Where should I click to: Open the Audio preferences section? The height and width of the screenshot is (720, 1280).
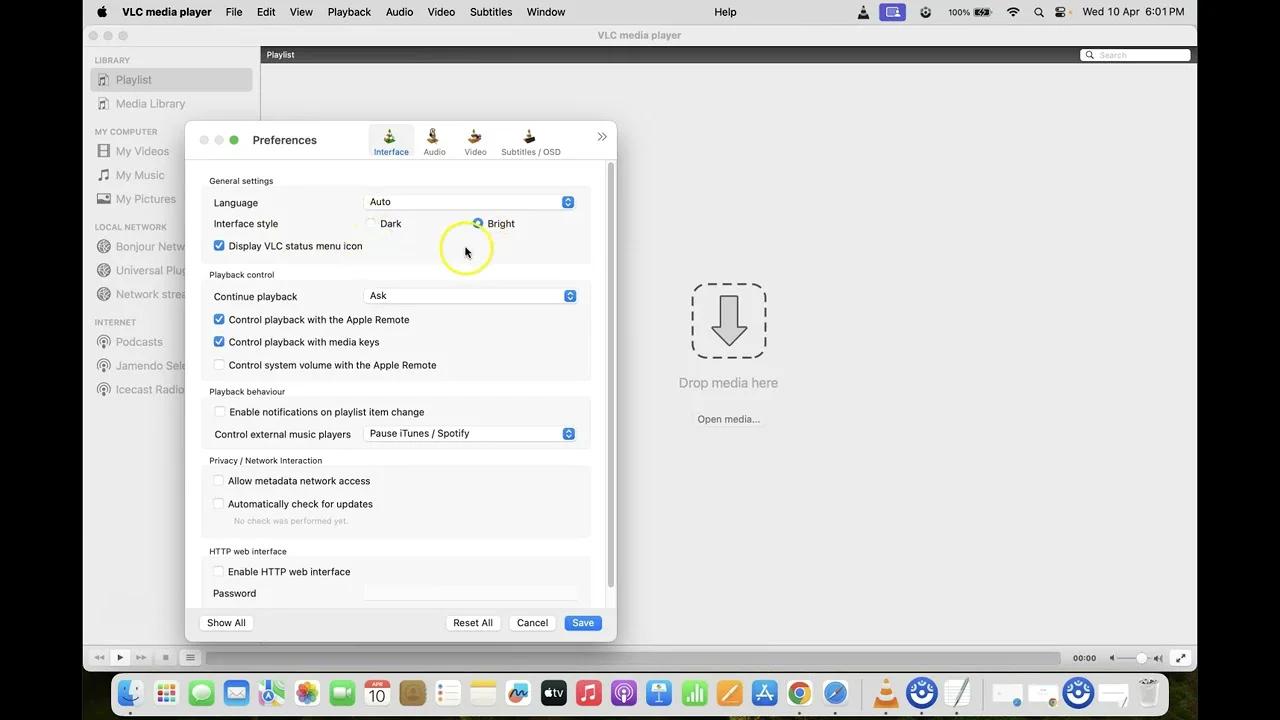pyautogui.click(x=434, y=141)
